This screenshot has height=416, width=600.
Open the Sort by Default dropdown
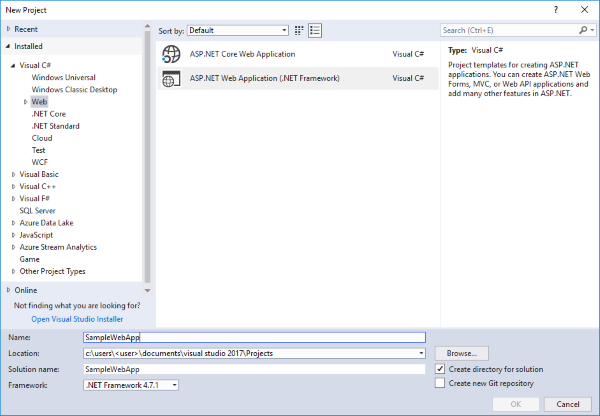[238, 30]
